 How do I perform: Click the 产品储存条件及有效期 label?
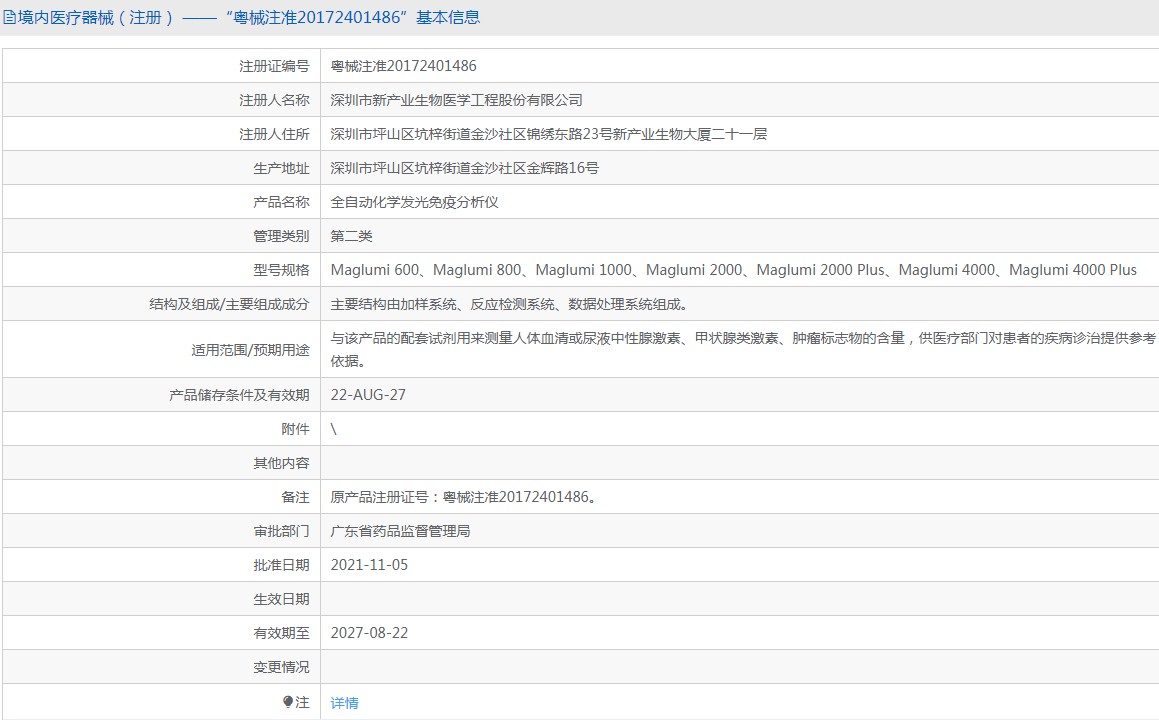[x=239, y=395]
